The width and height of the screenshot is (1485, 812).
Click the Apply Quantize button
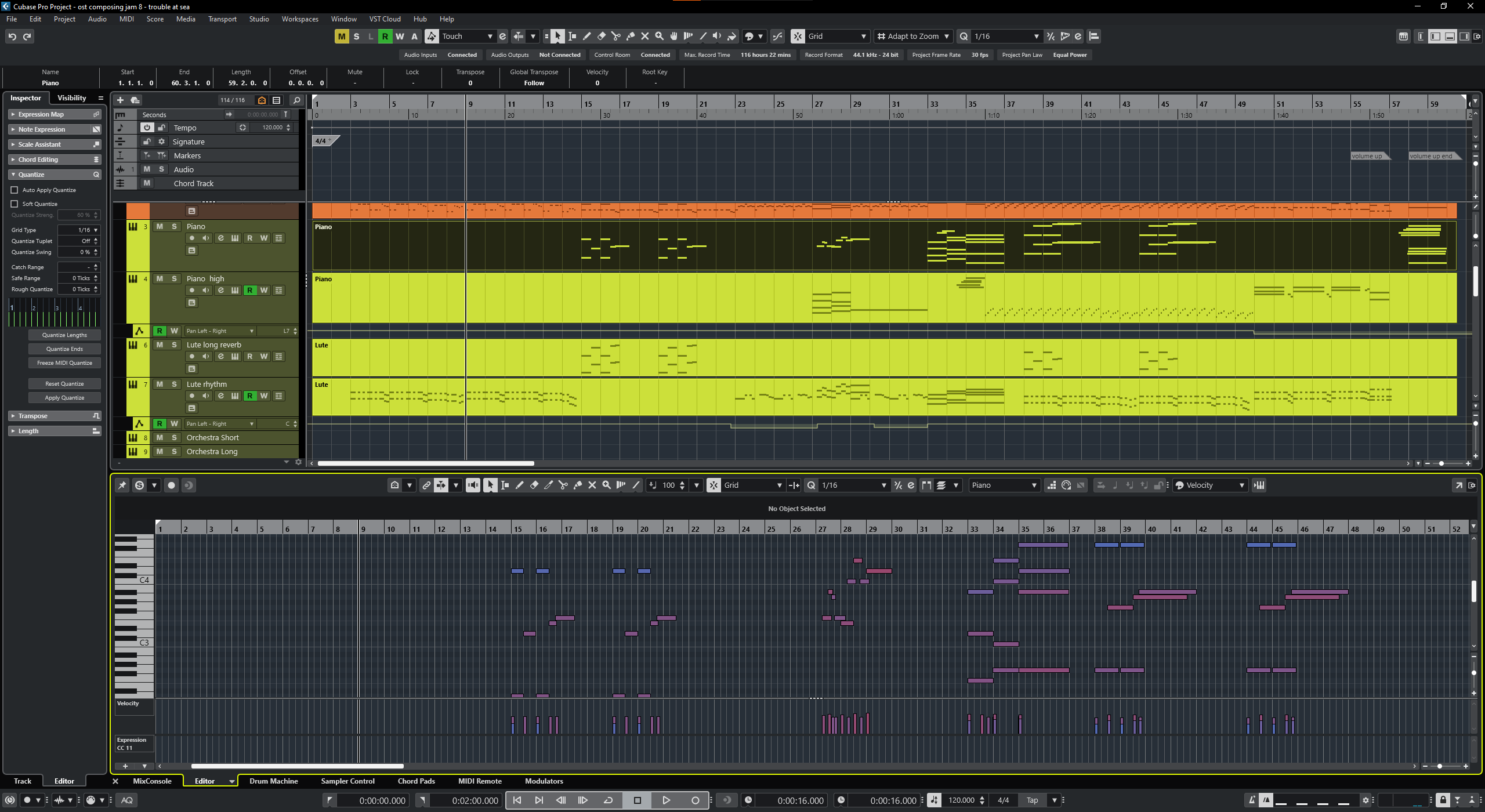pos(64,398)
